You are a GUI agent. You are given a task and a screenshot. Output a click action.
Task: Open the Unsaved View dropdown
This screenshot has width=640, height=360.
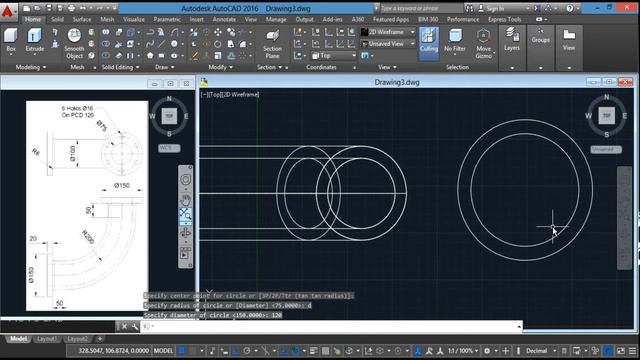click(x=388, y=44)
